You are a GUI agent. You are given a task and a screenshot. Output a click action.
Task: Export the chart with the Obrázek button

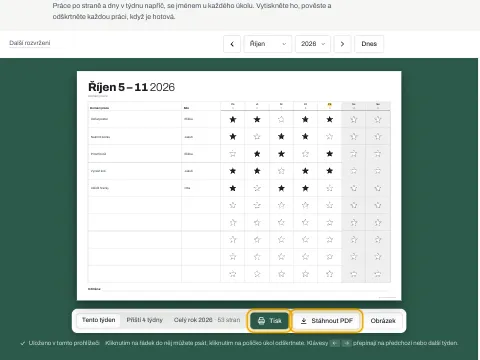[383, 321]
